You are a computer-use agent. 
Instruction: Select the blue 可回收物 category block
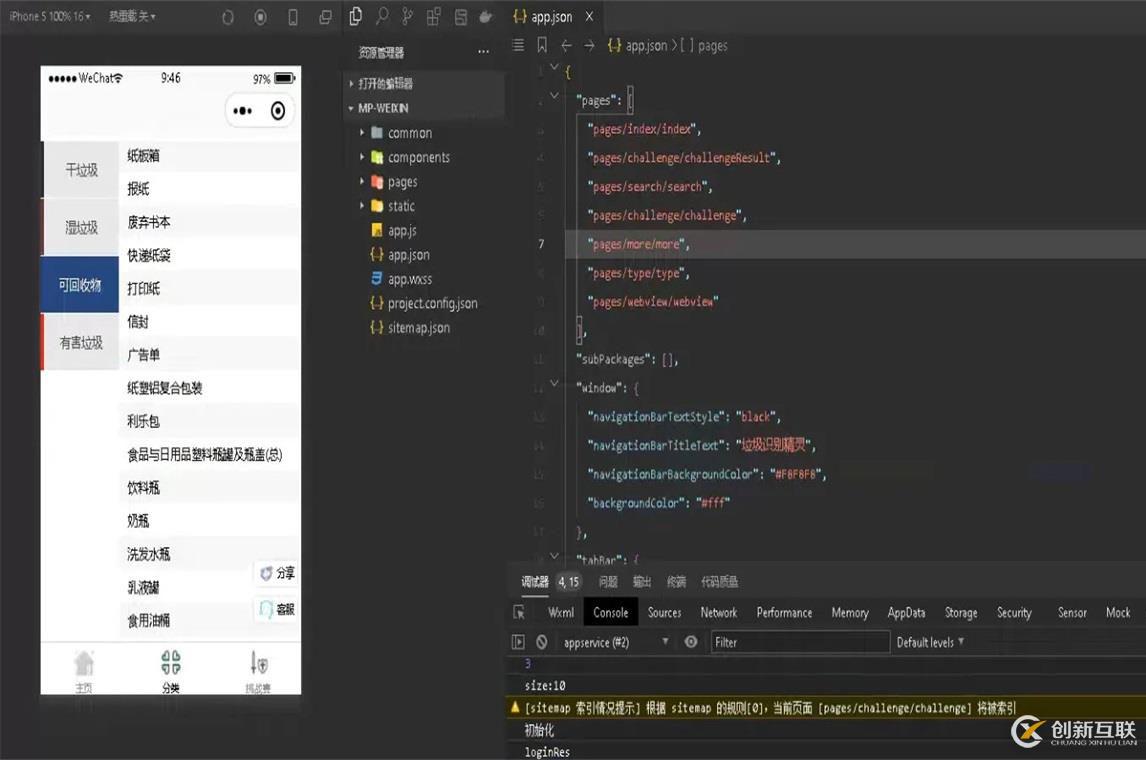(80, 285)
